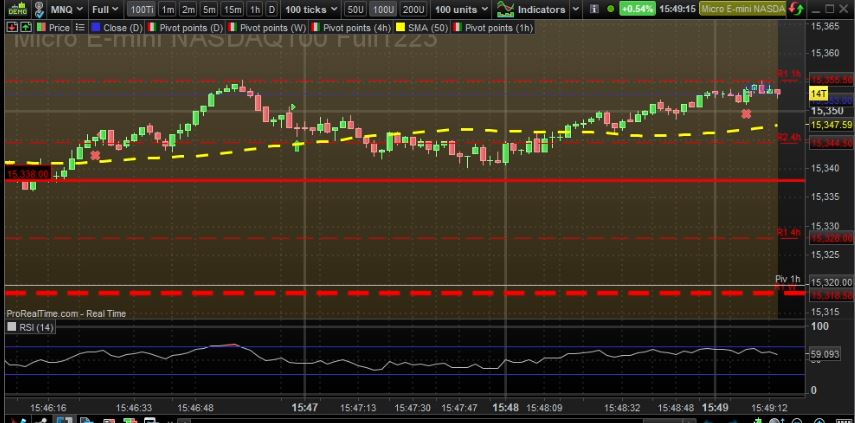This screenshot has height=423, width=855.
Task: Select the 100U history button
Action: coord(383,9)
